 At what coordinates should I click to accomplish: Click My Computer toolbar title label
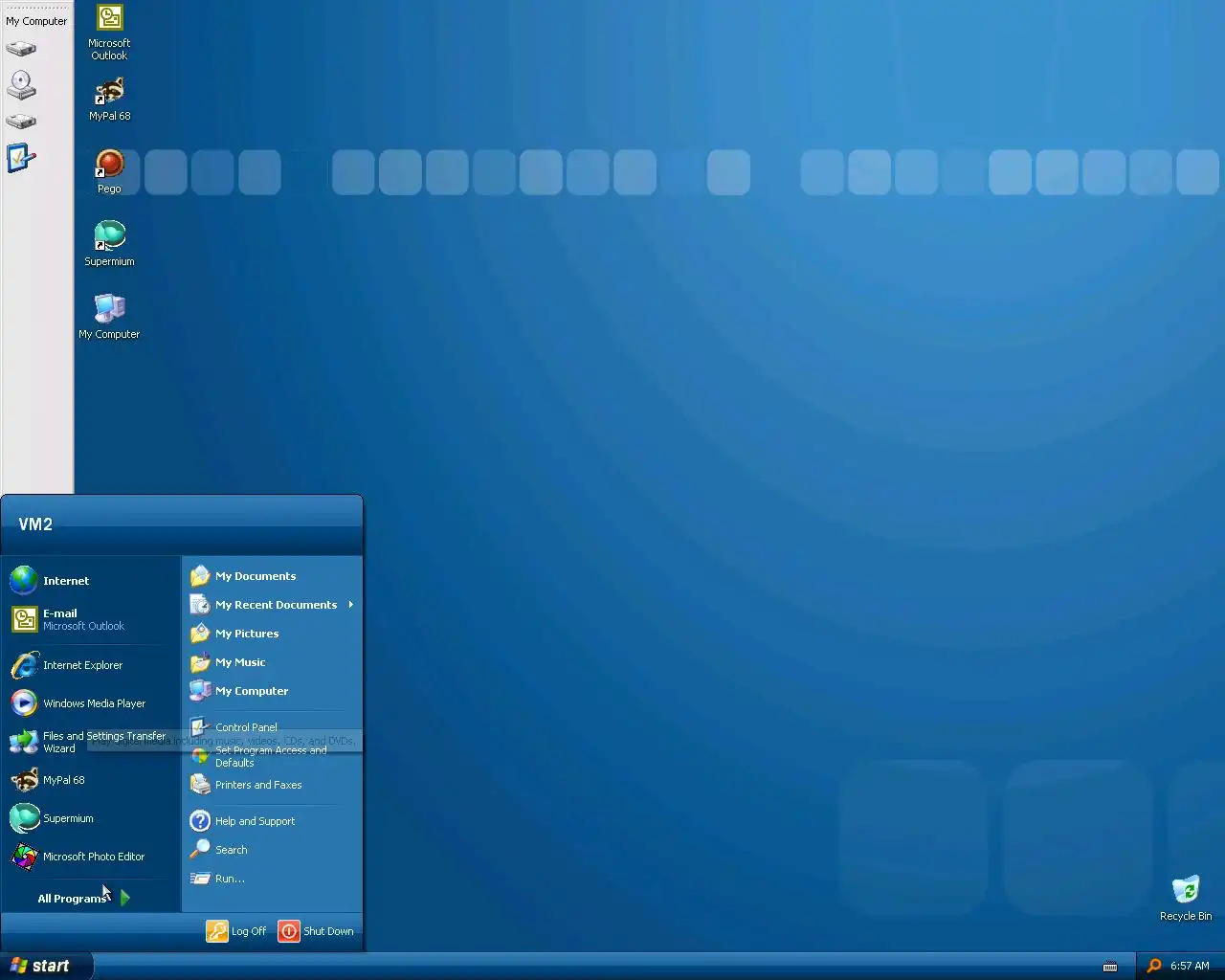pyautogui.click(x=36, y=21)
